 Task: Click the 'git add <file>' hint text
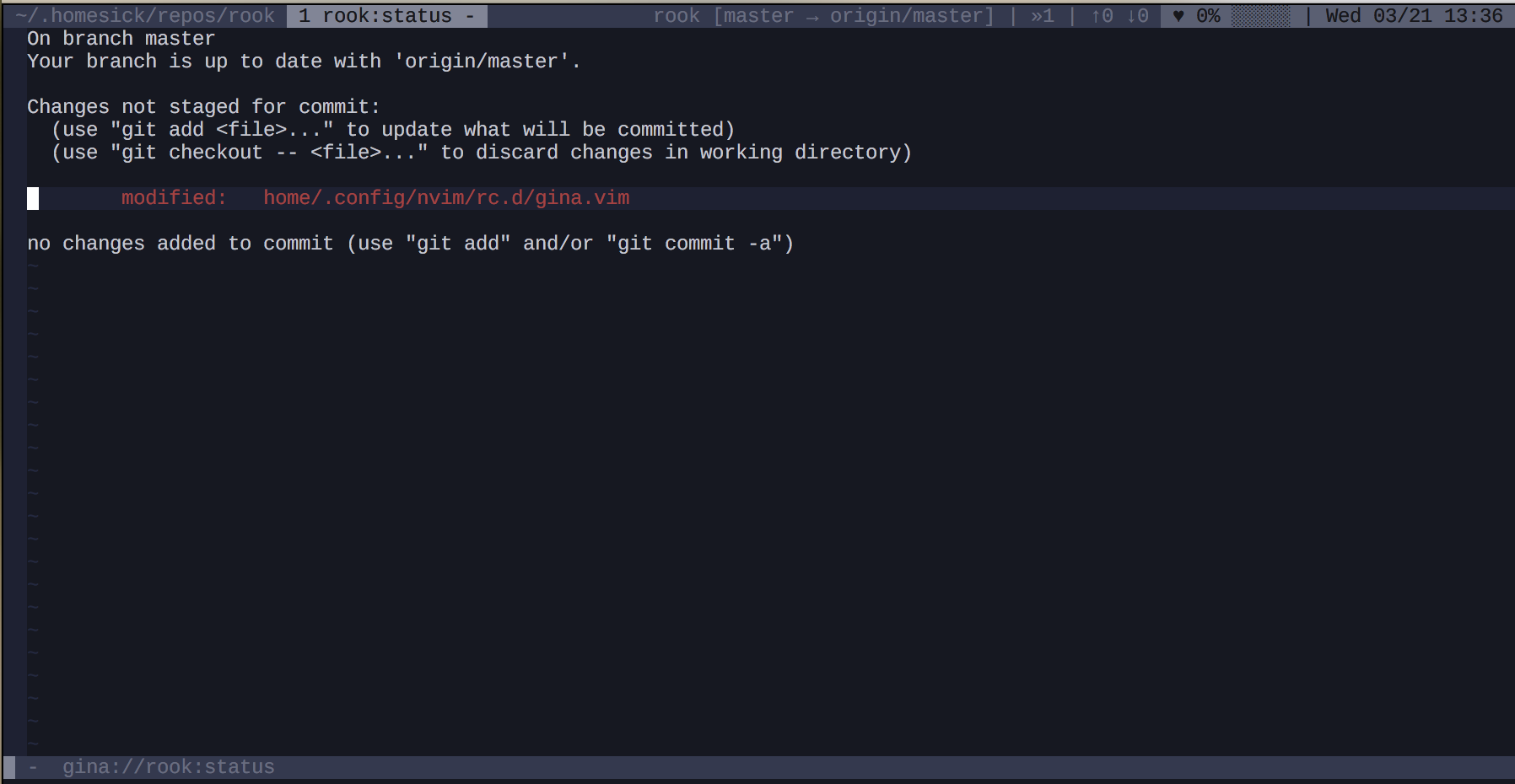pyautogui.click(x=392, y=129)
